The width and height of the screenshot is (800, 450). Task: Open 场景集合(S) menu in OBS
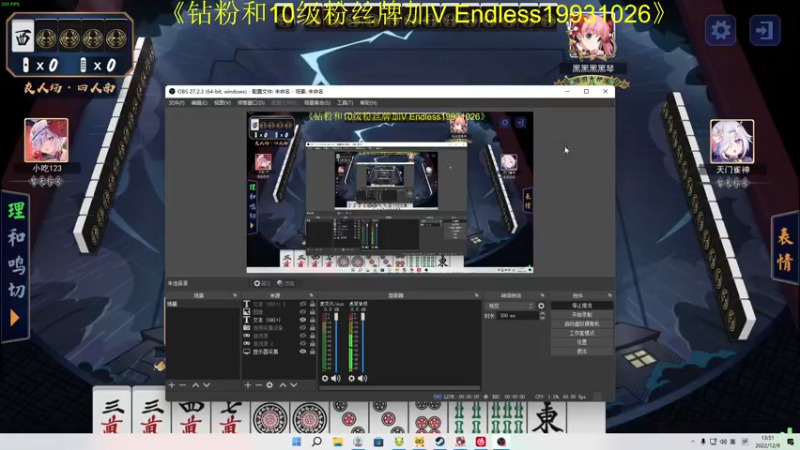317,103
